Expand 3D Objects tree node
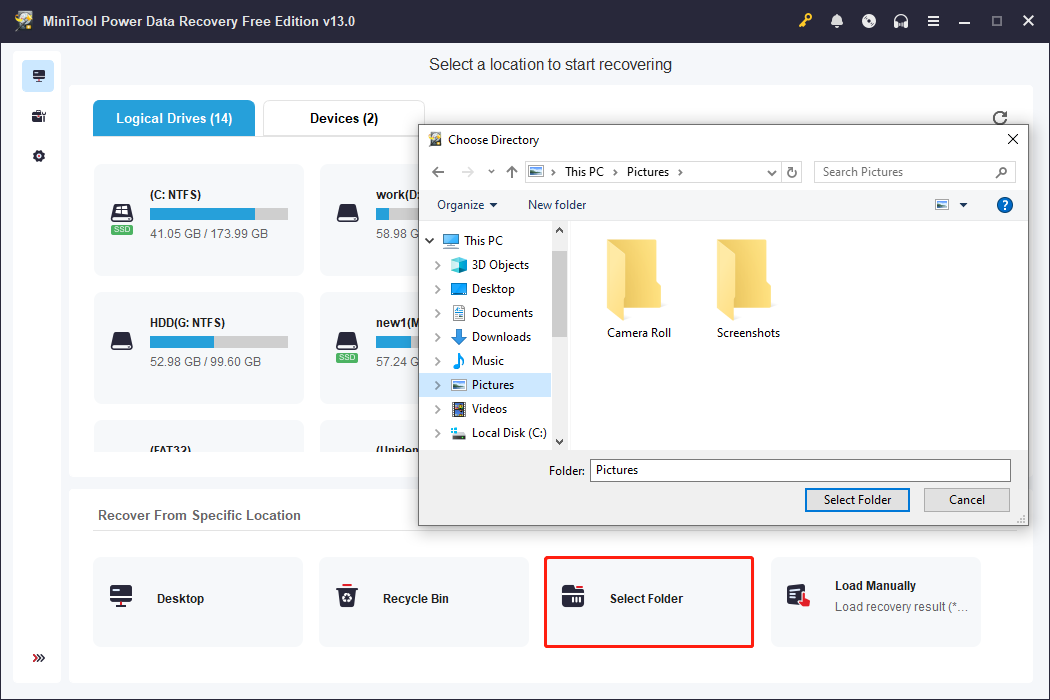The height and width of the screenshot is (700, 1050). 437,265
